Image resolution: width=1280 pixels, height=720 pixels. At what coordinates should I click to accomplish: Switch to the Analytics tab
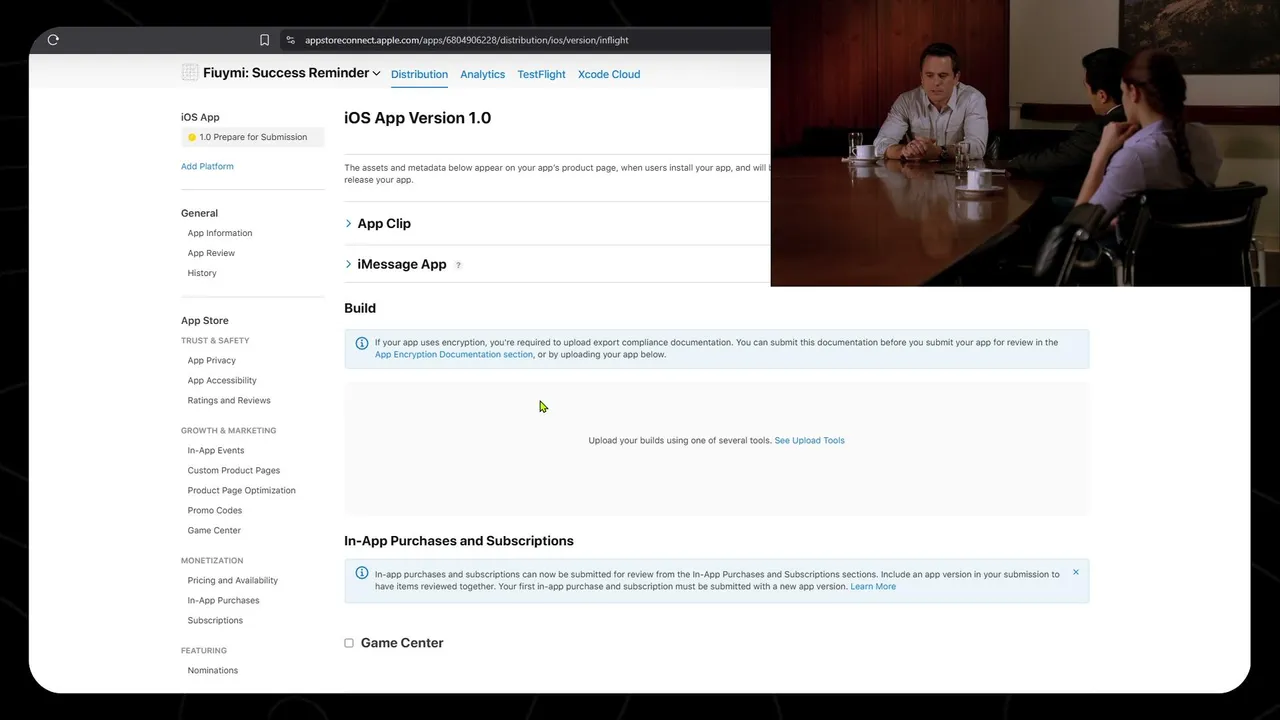tap(482, 74)
